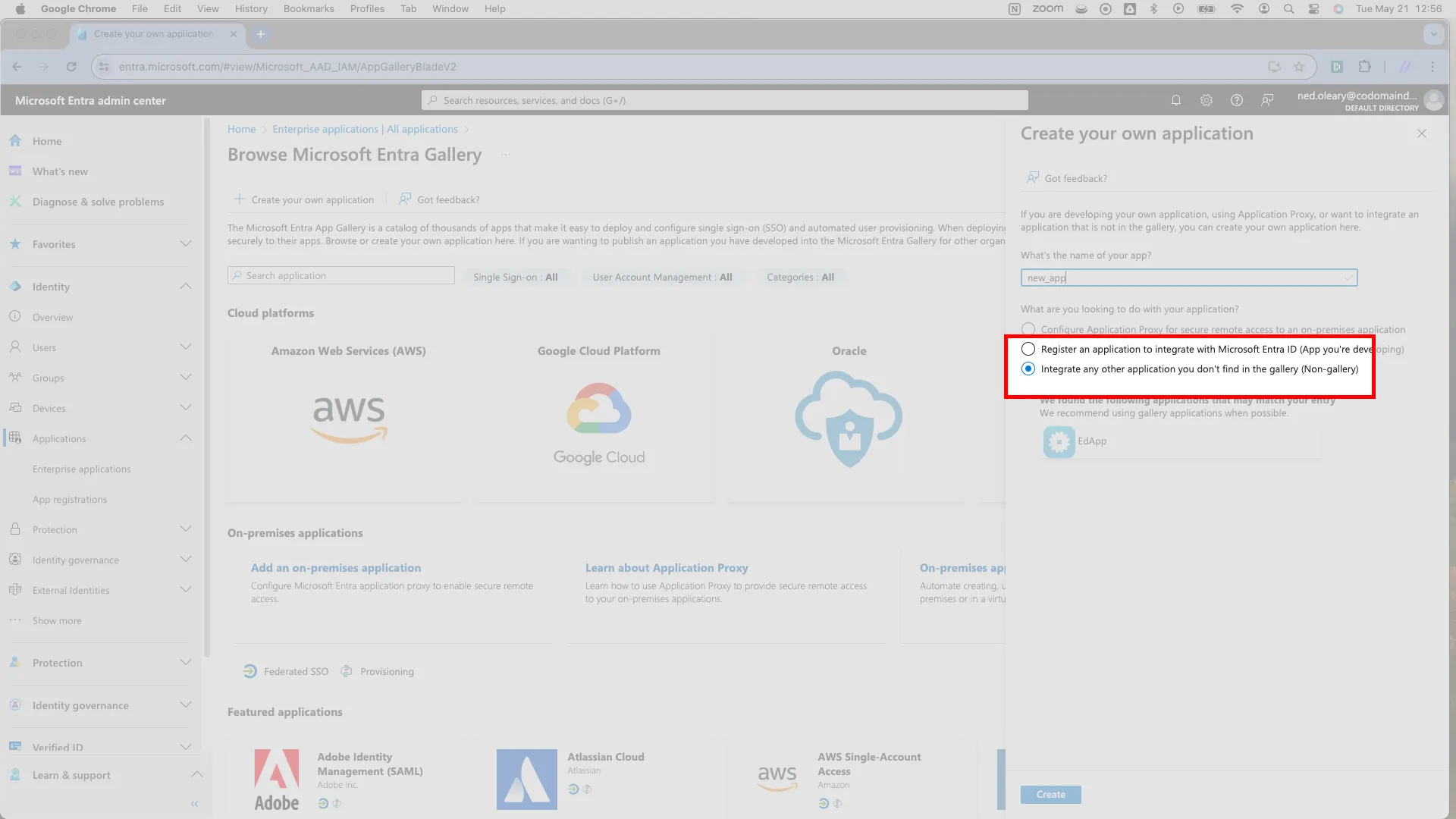
Task: Go to Home in the sidebar
Action: (x=47, y=141)
